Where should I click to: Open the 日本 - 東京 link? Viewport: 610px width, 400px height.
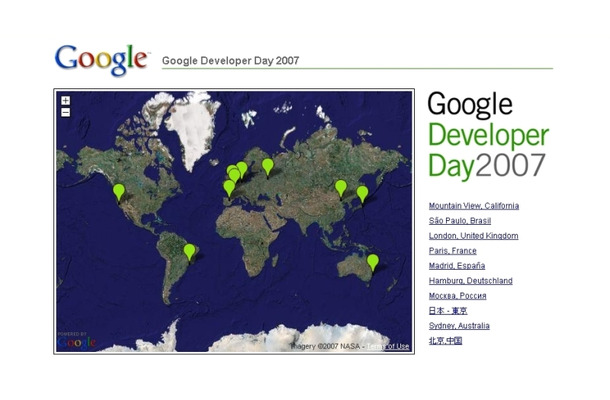tap(448, 311)
